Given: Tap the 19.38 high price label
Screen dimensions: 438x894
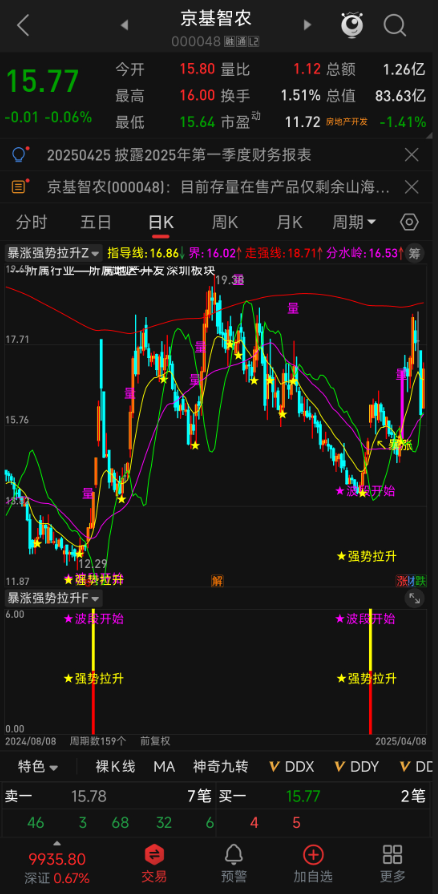Looking at the screenshot, I should (230, 280).
